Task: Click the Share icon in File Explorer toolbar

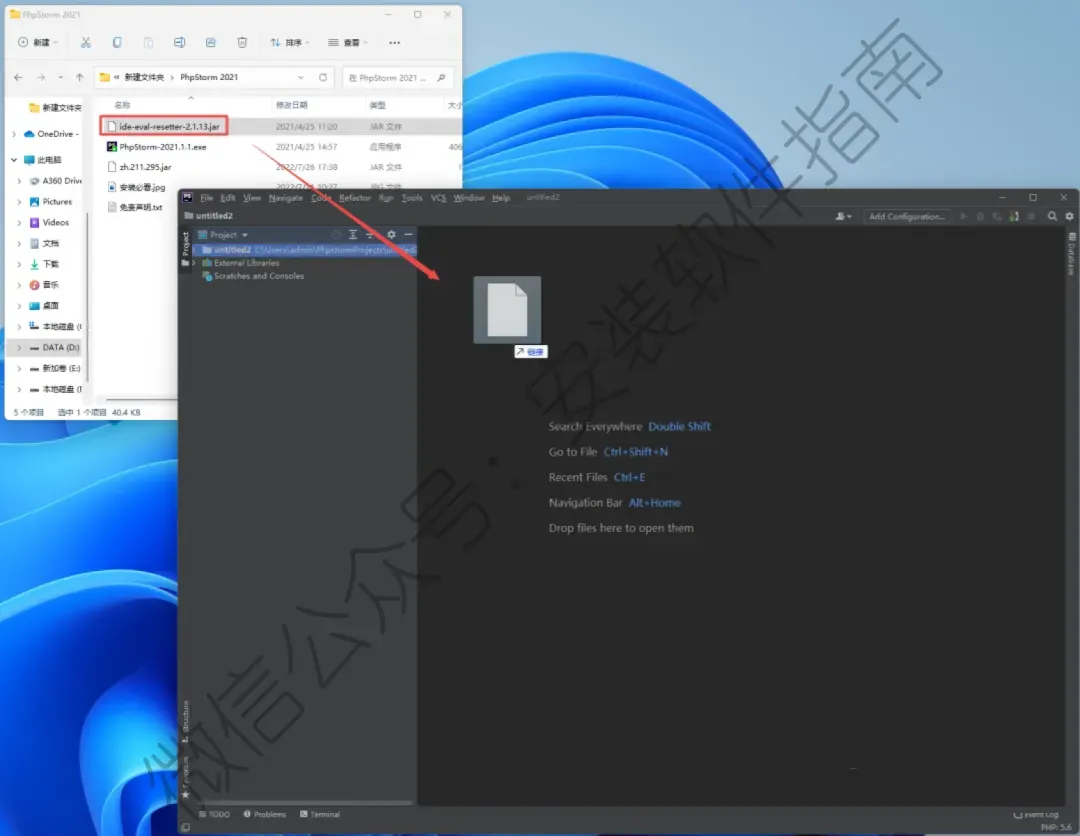Action: (x=211, y=43)
